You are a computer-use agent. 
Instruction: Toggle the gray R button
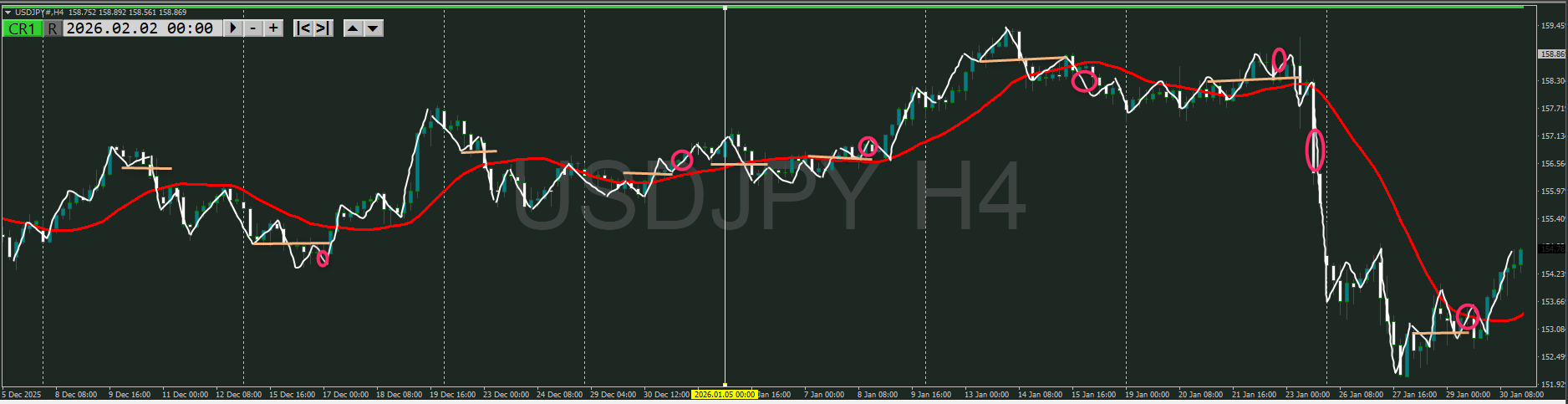pyautogui.click(x=53, y=28)
